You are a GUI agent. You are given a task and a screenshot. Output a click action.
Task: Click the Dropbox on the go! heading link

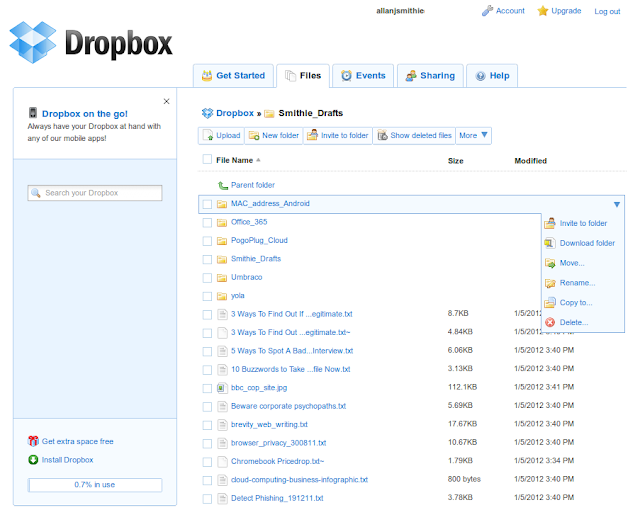[84, 114]
